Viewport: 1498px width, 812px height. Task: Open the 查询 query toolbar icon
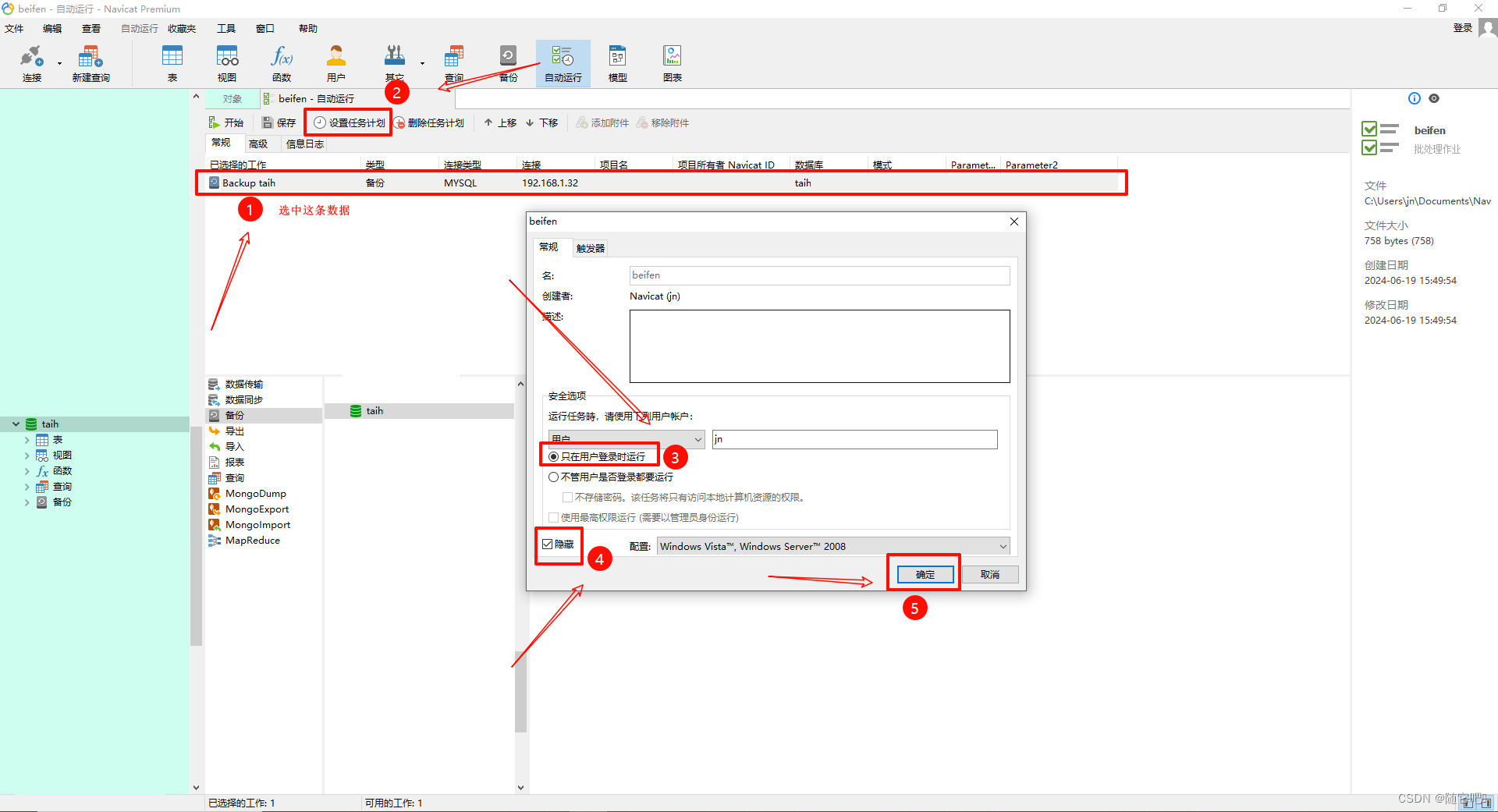point(453,63)
